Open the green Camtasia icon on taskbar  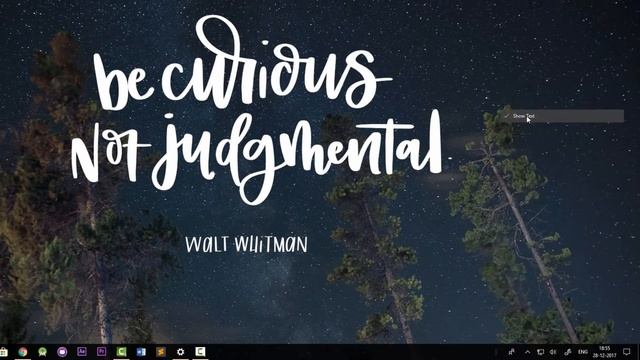pos(121,351)
